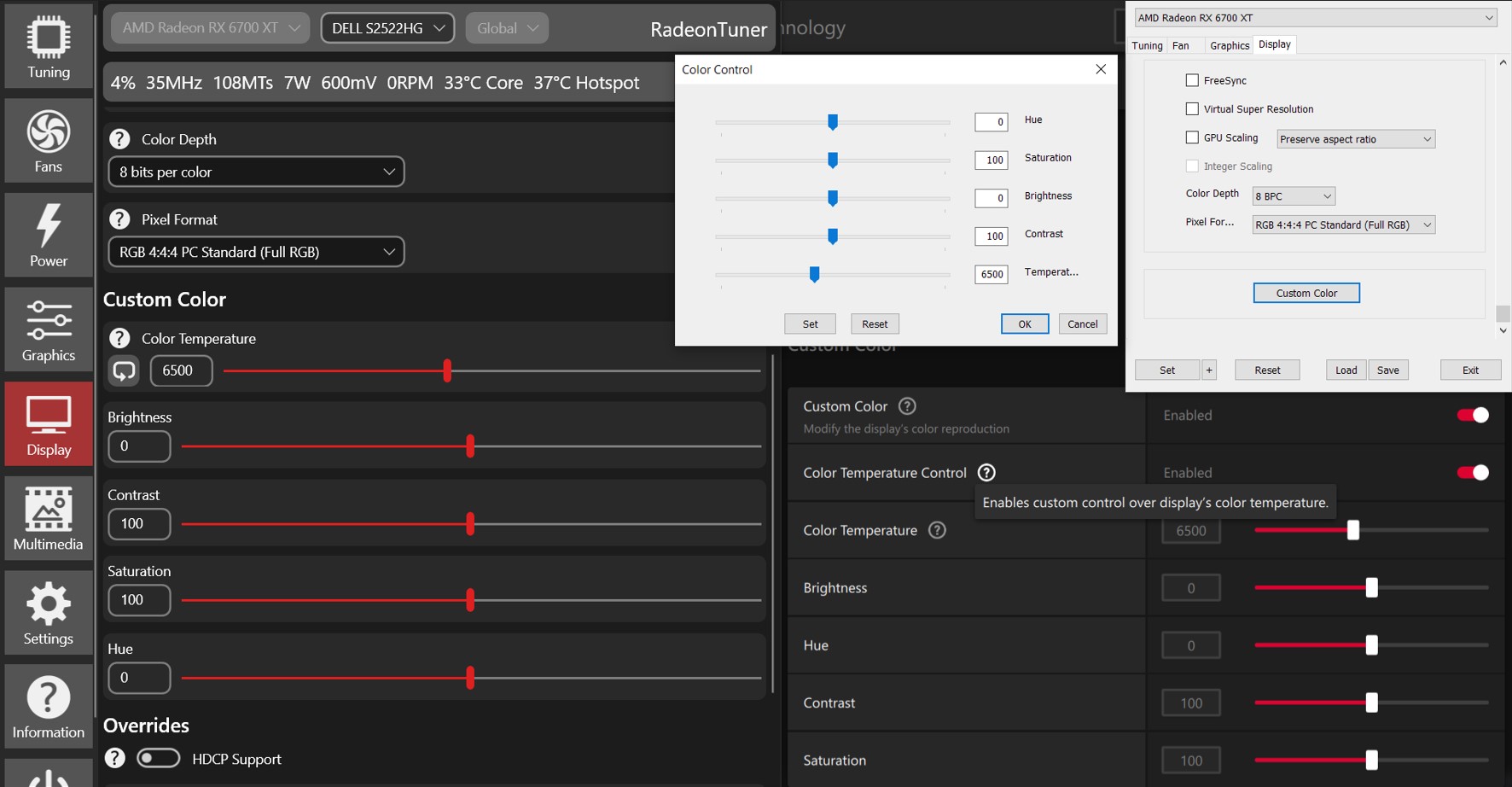Click Cancel in the Color Control dialog
The image size is (1512, 787).
pyautogui.click(x=1083, y=324)
